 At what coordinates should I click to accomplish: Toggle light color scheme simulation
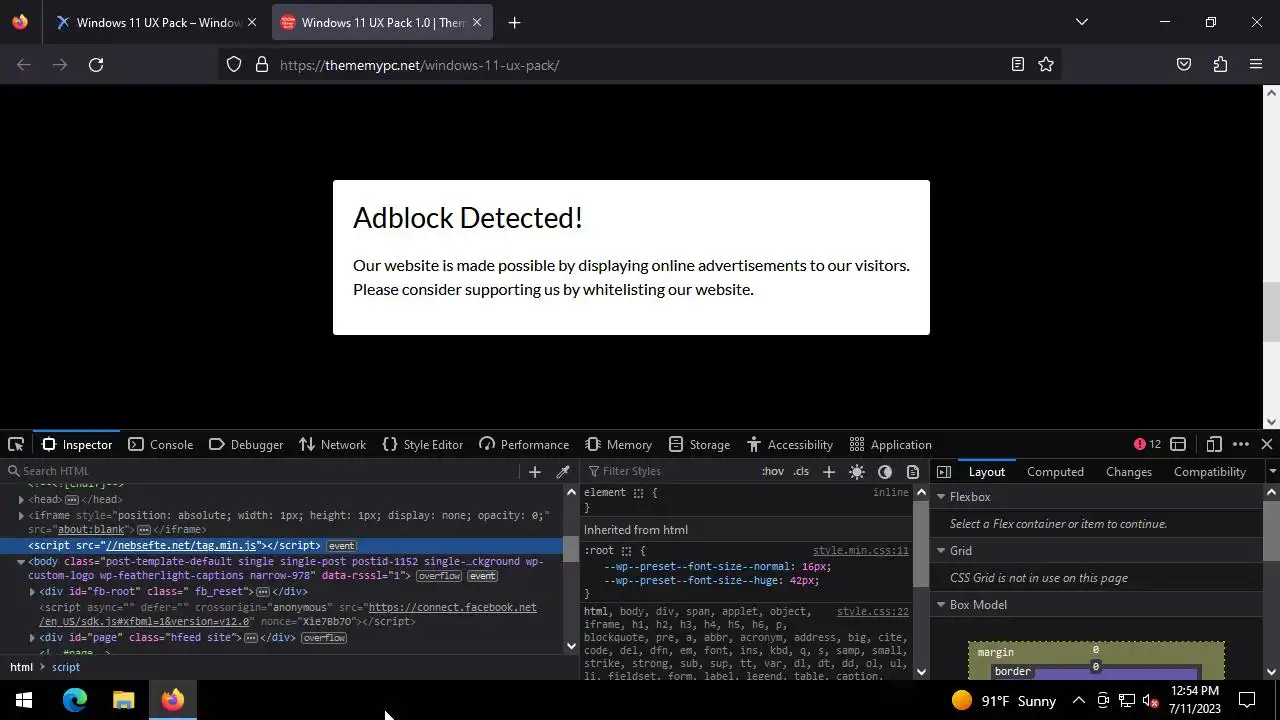(857, 471)
